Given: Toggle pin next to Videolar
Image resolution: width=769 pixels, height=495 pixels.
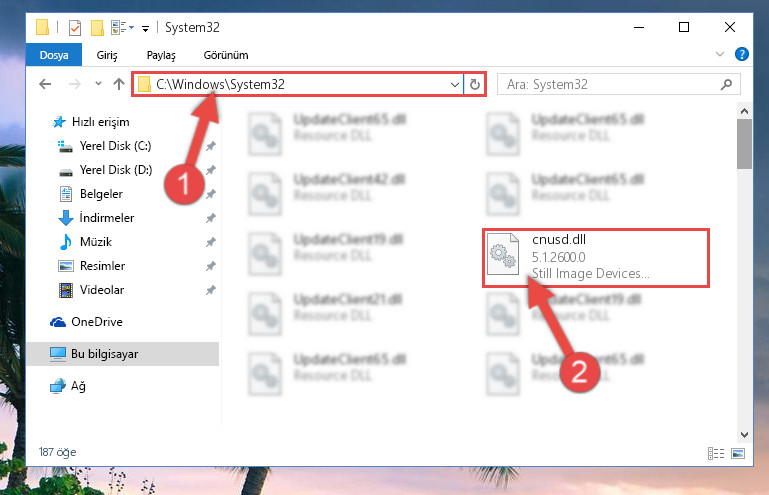Looking at the screenshot, I should [210, 290].
